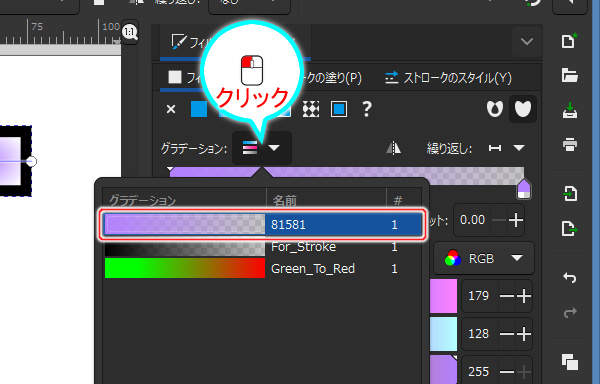Click the export document icon
600x384 pixels.
click(570, 229)
